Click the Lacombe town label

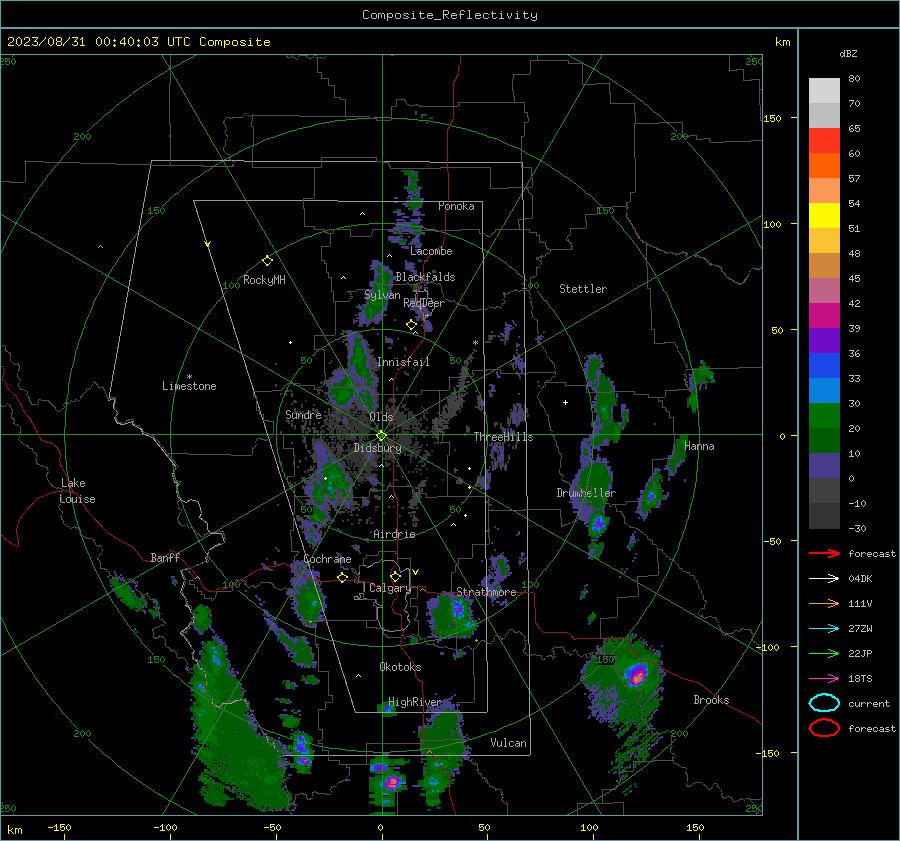[431, 251]
